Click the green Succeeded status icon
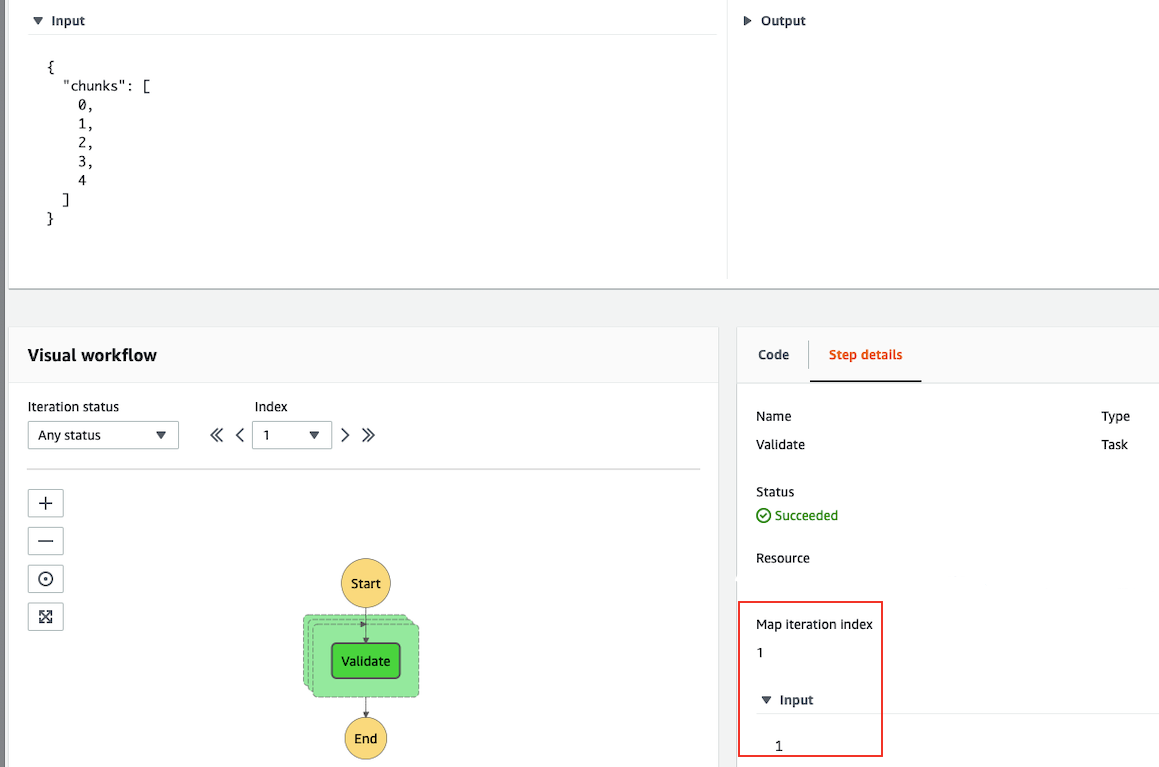The height and width of the screenshot is (767, 1159). [x=764, y=515]
